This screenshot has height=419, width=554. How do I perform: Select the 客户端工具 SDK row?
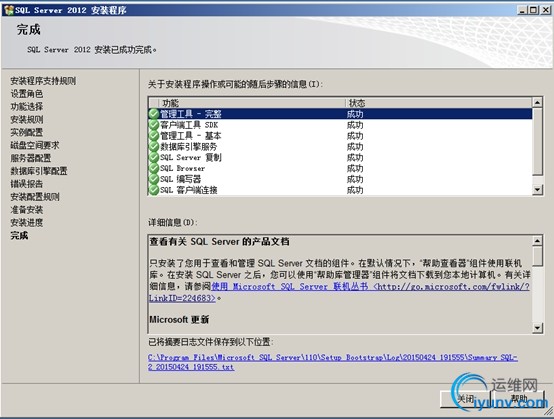click(340, 125)
